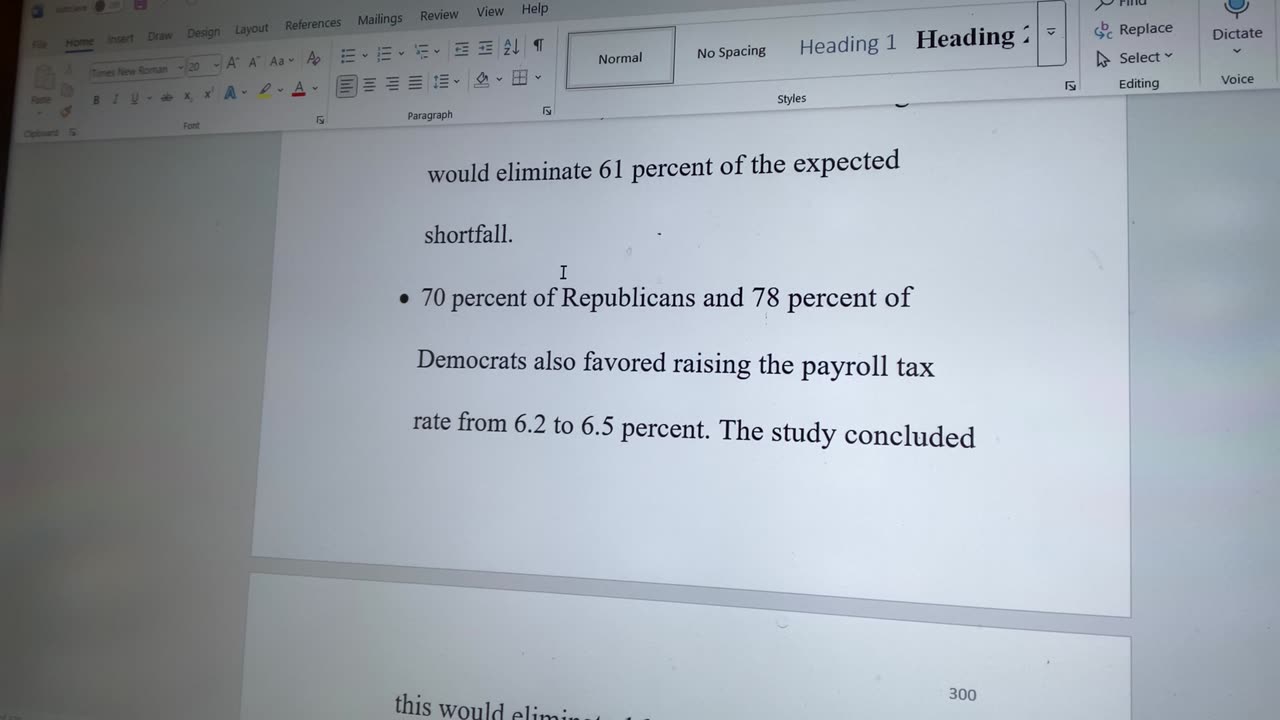Apply the Normal style

coord(620,58)
